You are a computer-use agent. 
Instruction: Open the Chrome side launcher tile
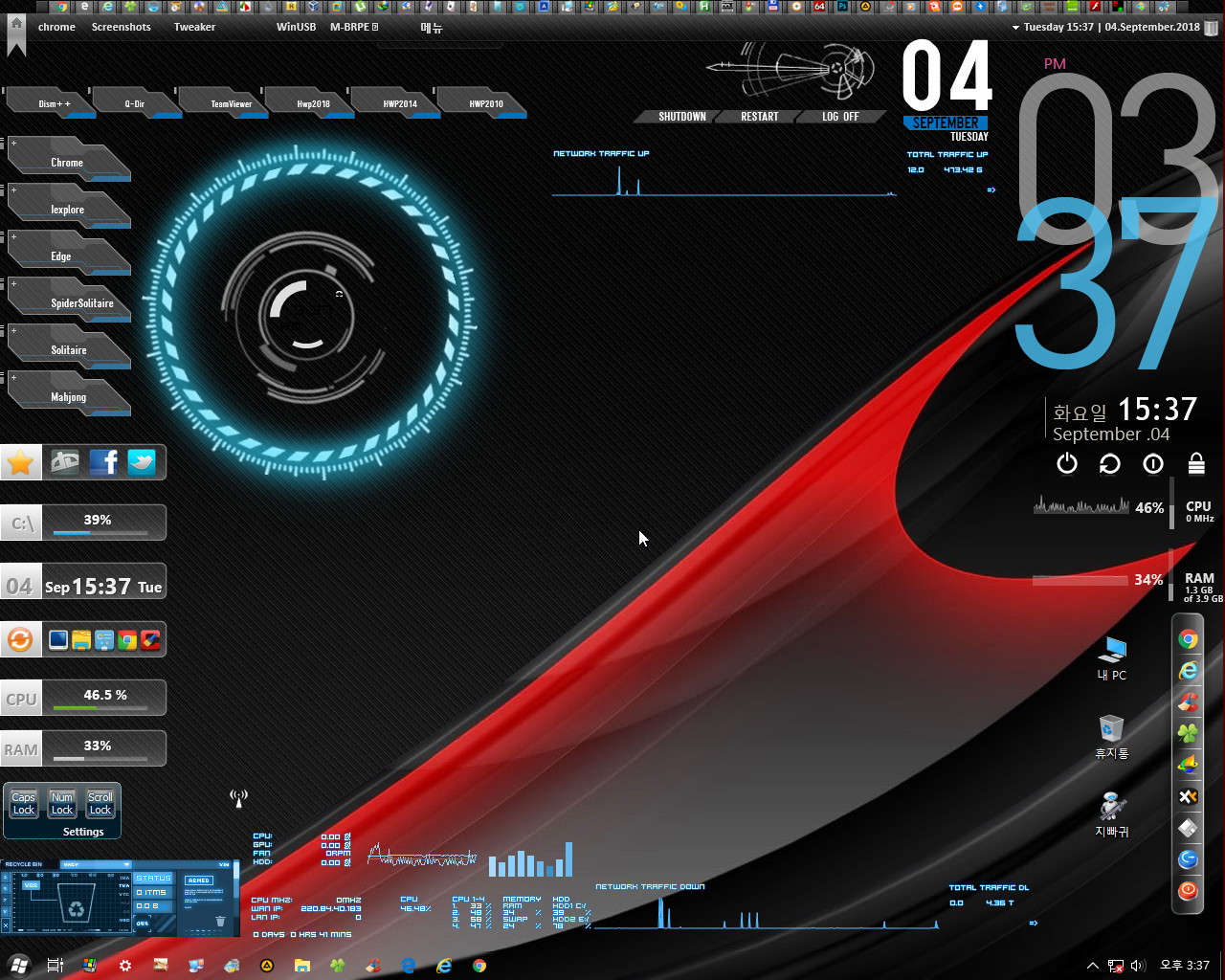click(x=68, y=160)
